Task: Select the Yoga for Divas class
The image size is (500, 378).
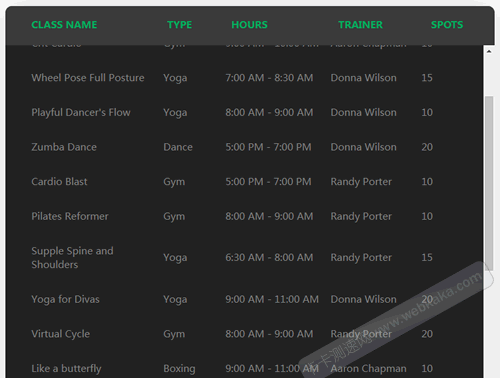Action: point(65,299)
